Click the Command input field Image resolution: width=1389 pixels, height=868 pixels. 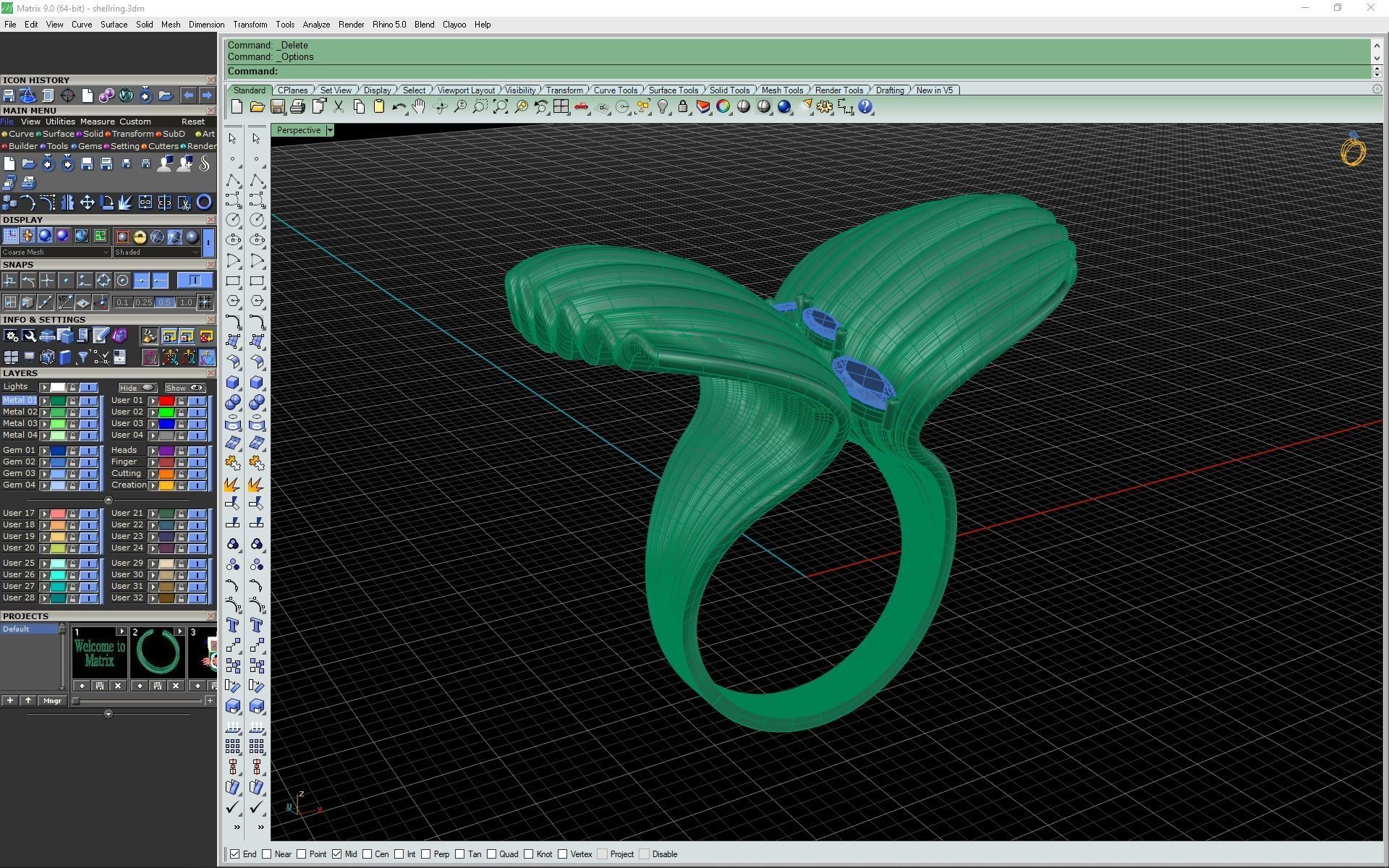[x=799, y=71]
